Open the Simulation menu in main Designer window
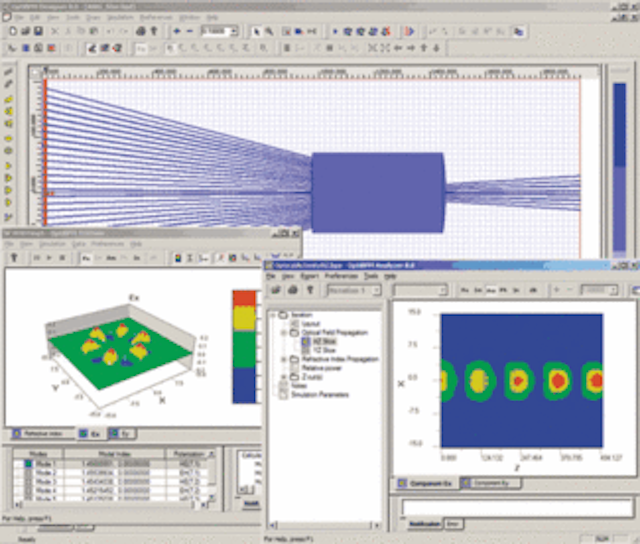 [120, 18]
